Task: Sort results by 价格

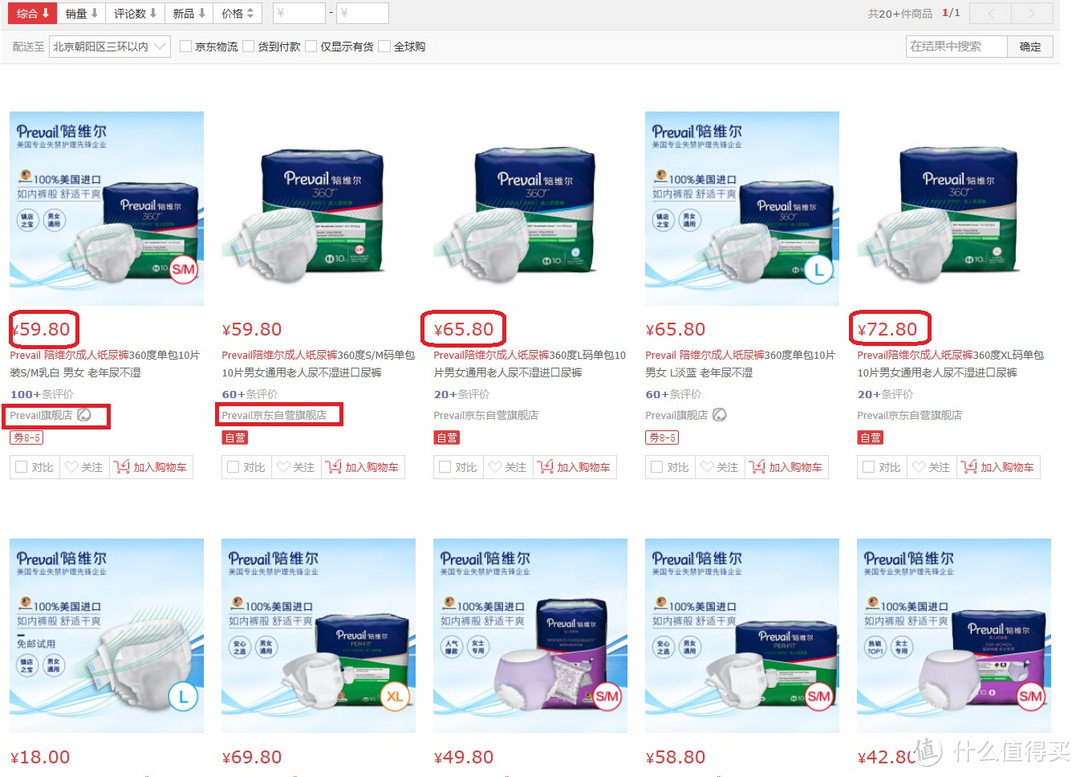Action: [x=237, y=13]
